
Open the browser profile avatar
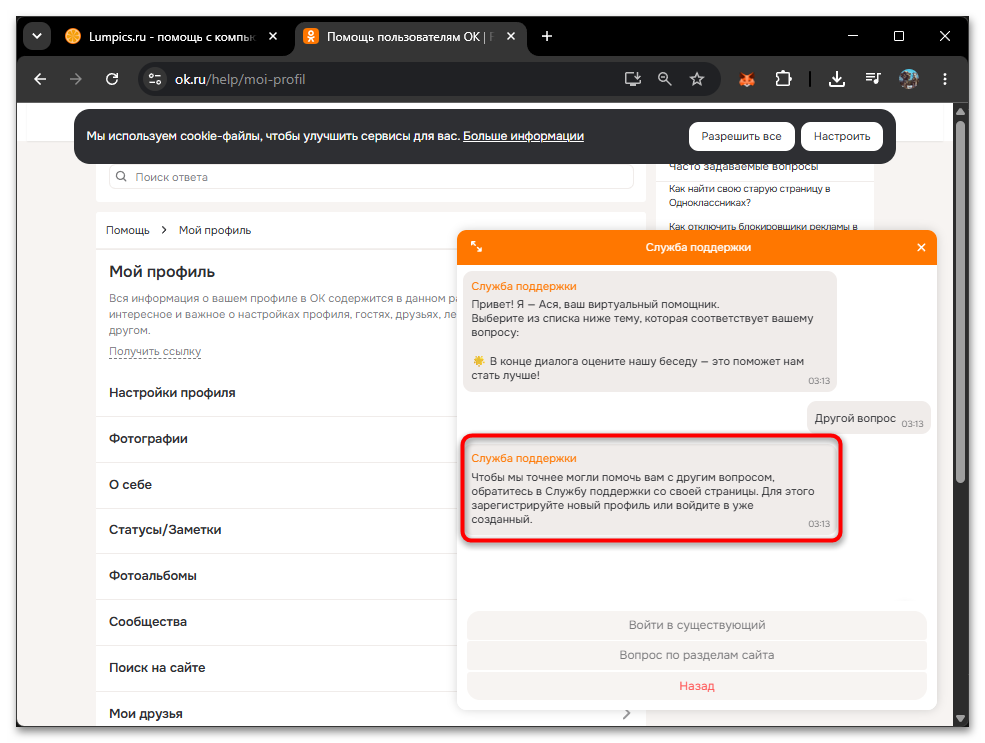(908, 79)
